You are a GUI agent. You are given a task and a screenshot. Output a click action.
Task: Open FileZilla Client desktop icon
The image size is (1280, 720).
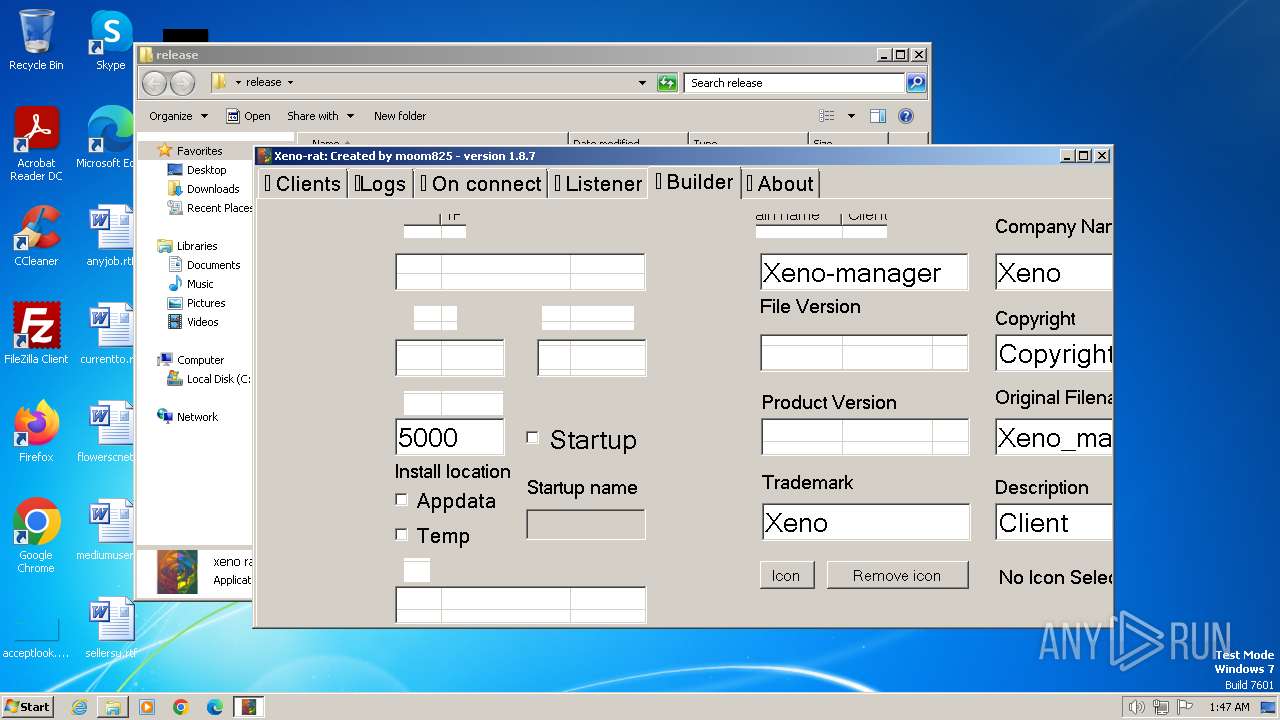tap(36, 334)
